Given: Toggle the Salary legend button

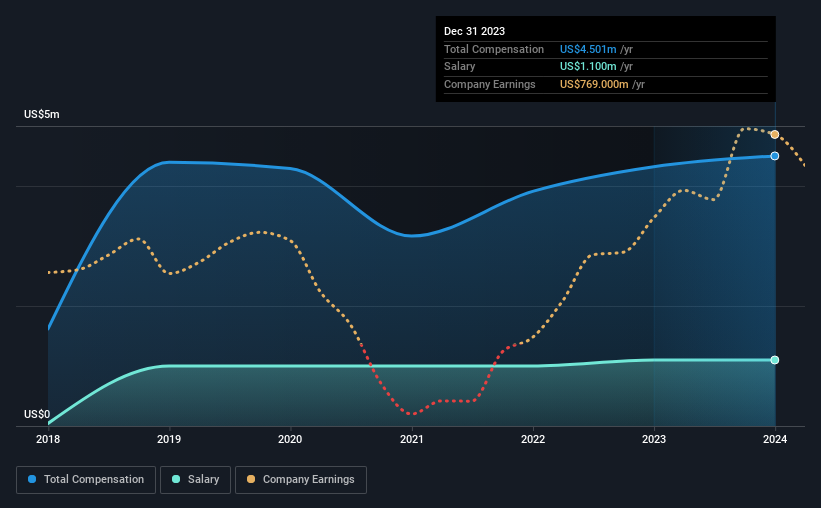Looking at the screenshot, I should click(x=195, y=480).
